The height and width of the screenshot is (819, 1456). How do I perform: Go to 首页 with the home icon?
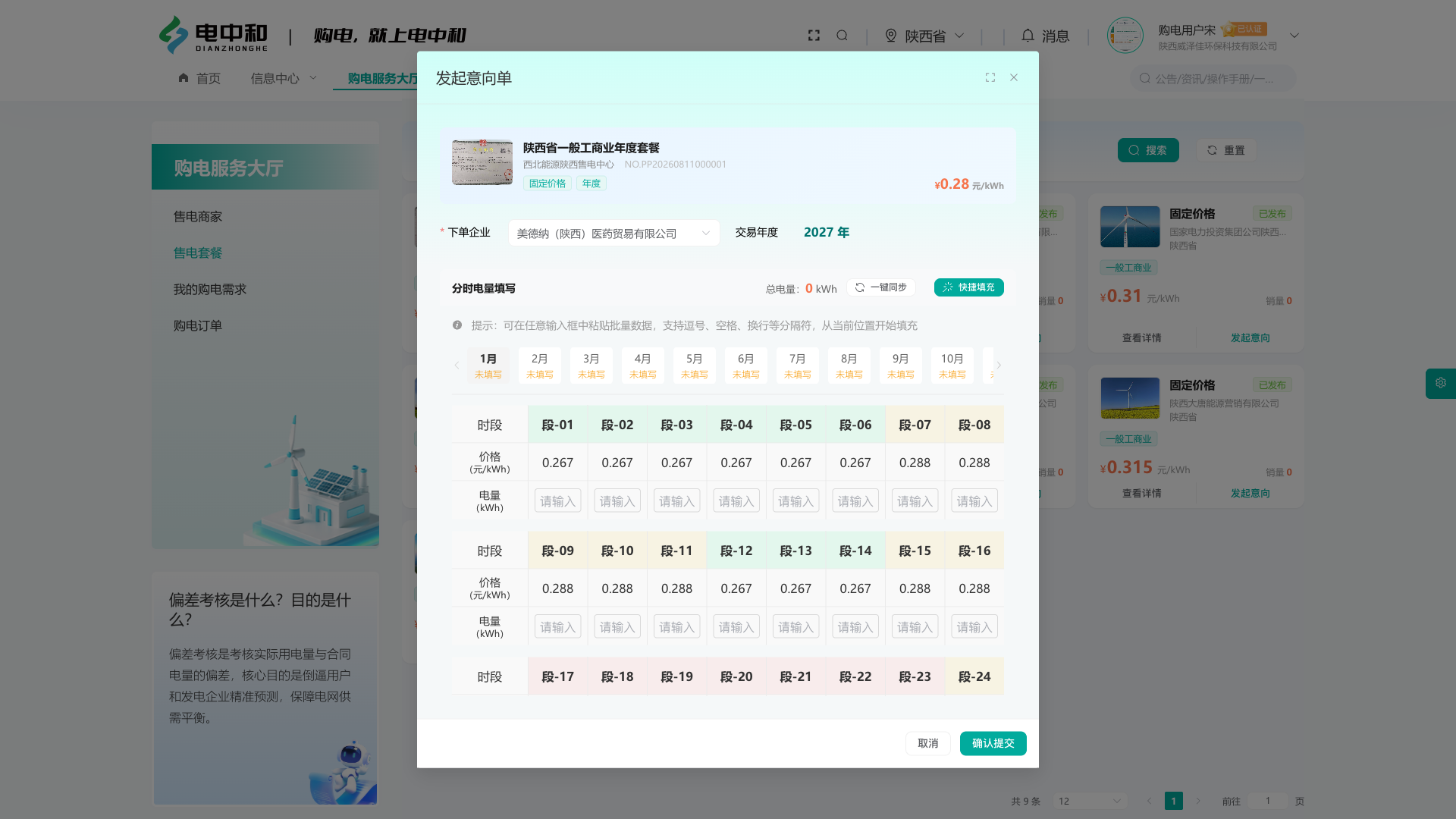pyautogui.click(x=199, y=78)
